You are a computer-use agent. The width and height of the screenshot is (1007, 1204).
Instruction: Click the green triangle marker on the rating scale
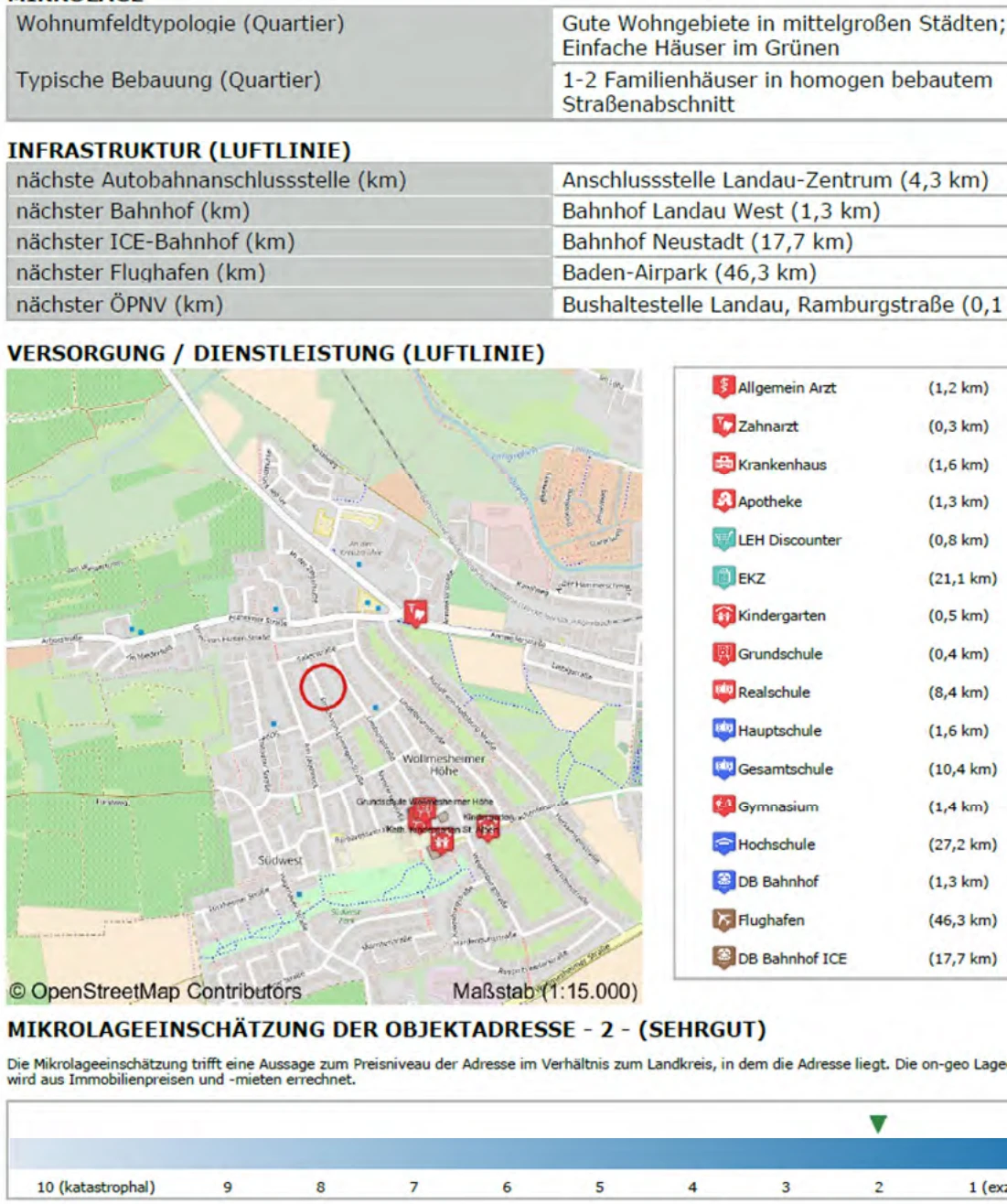point(878,1124)
